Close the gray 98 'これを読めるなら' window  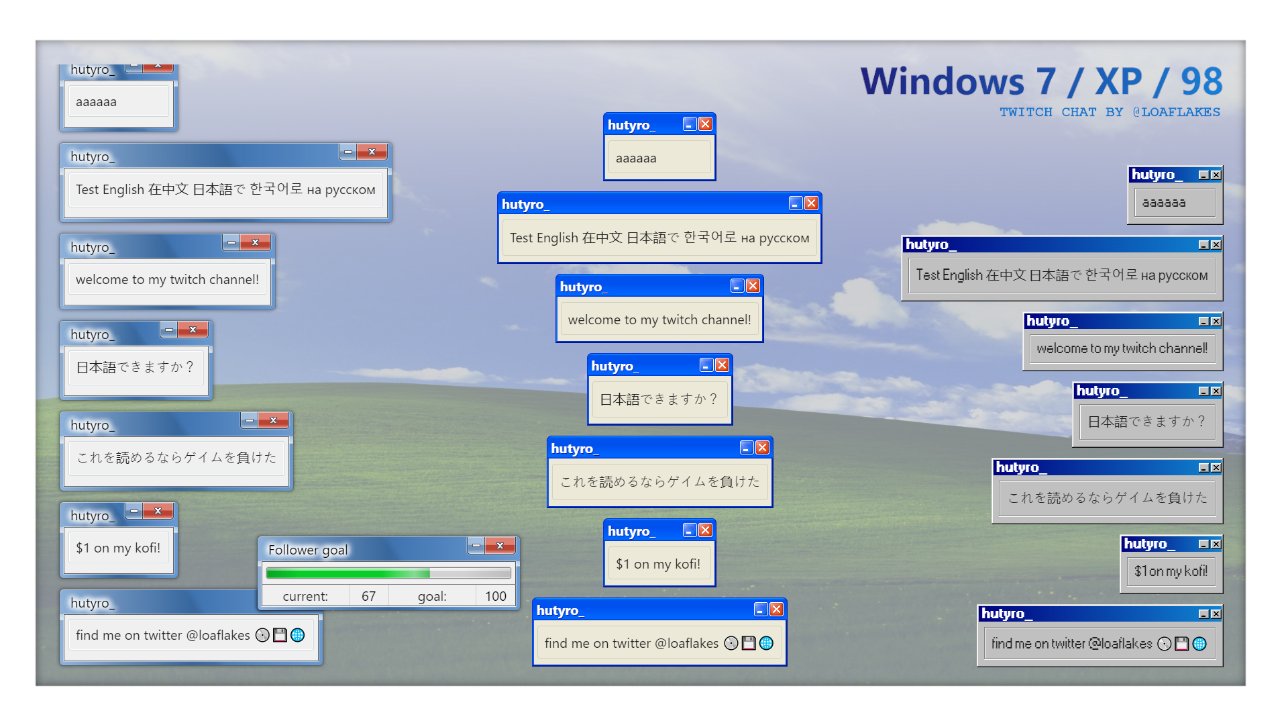[x=1216, y=468]
